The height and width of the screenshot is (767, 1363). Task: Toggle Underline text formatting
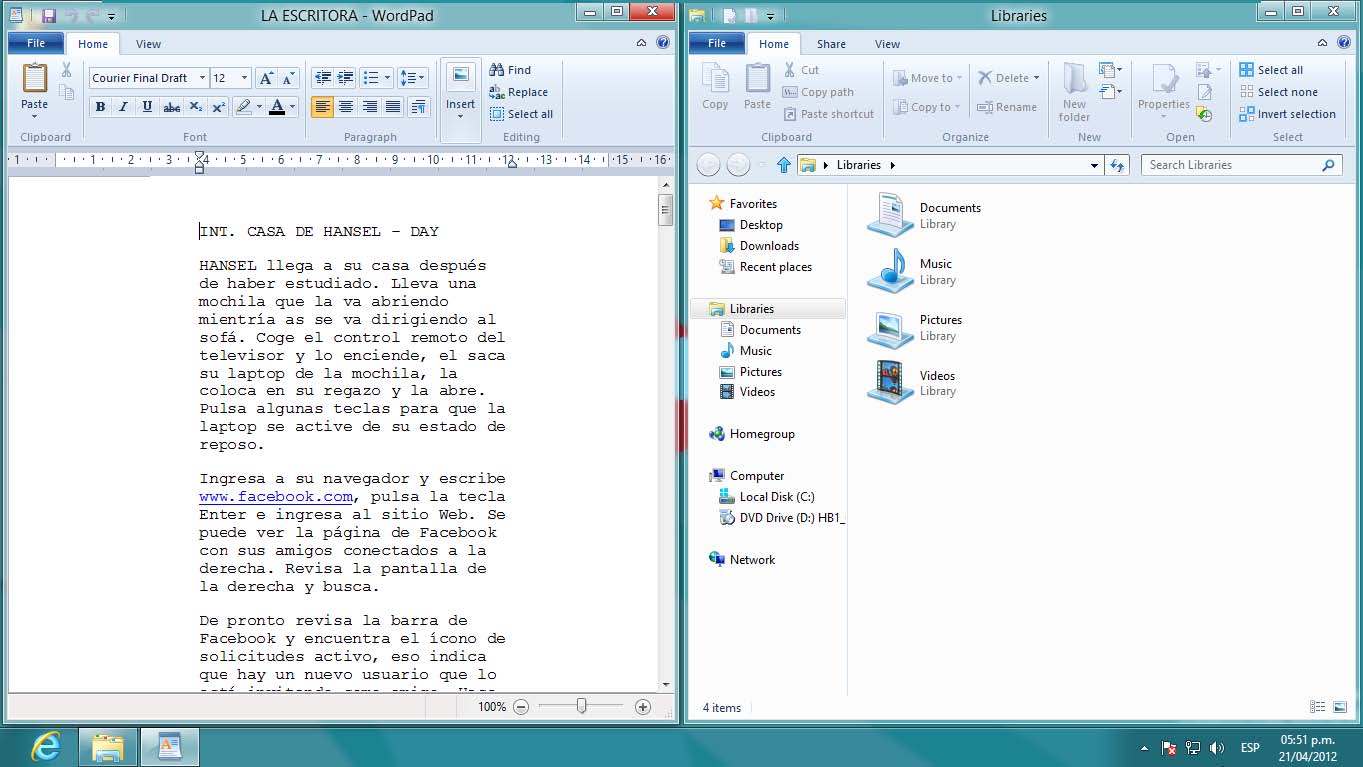point(147,107)
